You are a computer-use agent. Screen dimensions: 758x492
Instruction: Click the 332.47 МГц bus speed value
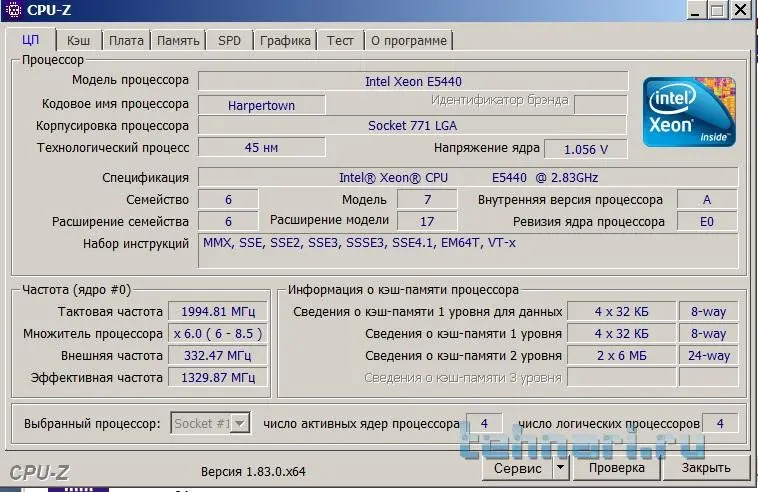pyautogui.click(x=218, y=356)
